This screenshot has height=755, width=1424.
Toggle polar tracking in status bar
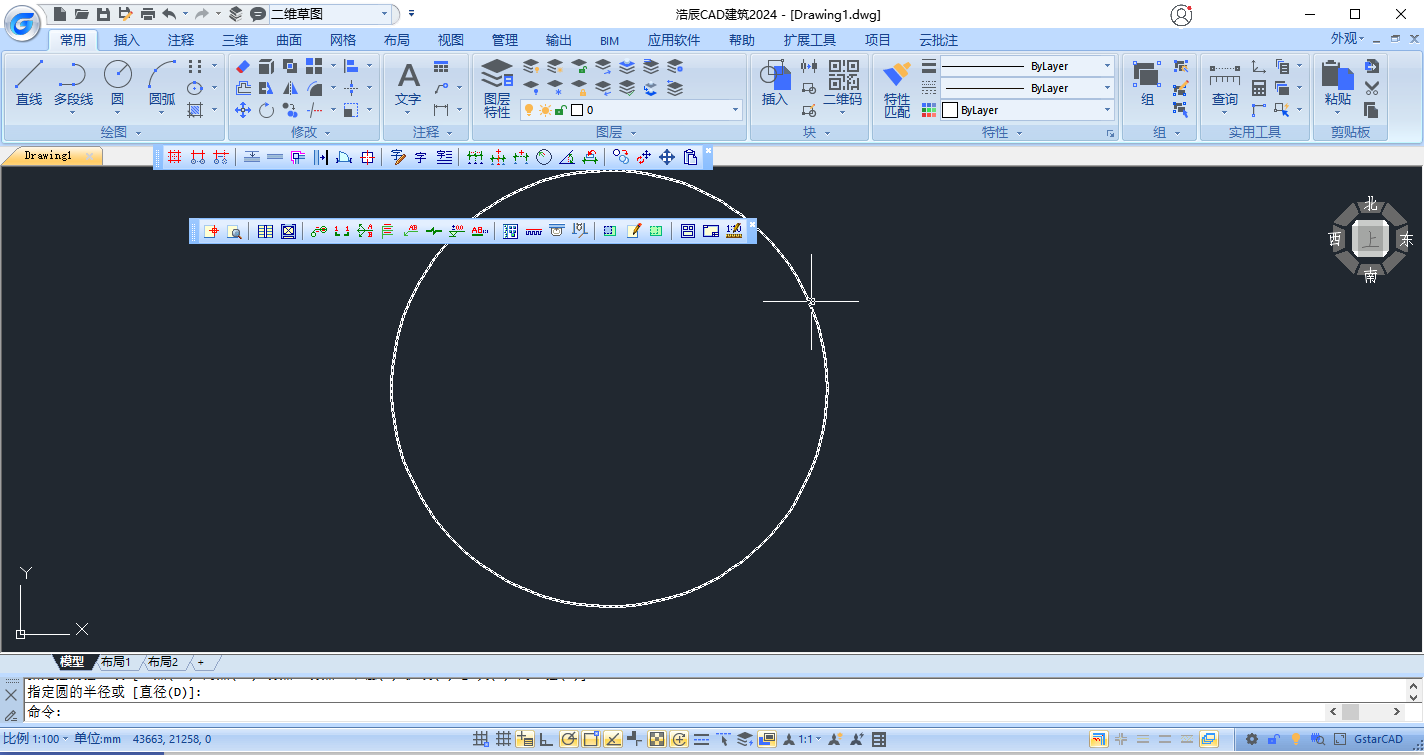click(x=569, y=739)
